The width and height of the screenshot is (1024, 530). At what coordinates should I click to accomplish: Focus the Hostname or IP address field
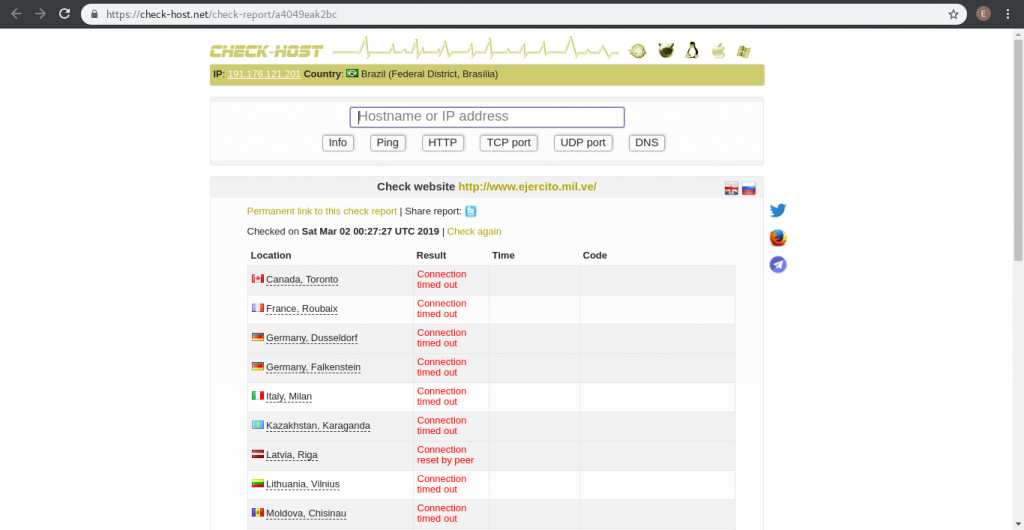(x=487, y=117)
